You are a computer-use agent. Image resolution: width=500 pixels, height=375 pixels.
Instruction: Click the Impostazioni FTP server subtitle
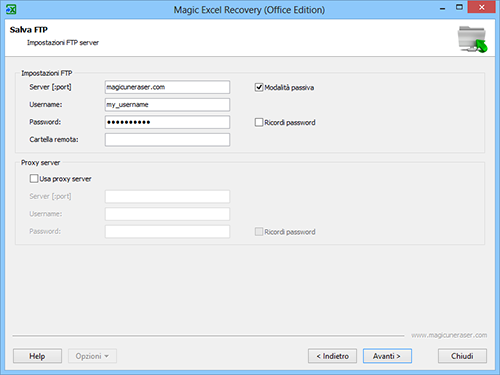pyautogui.click(x=63, y=43)
